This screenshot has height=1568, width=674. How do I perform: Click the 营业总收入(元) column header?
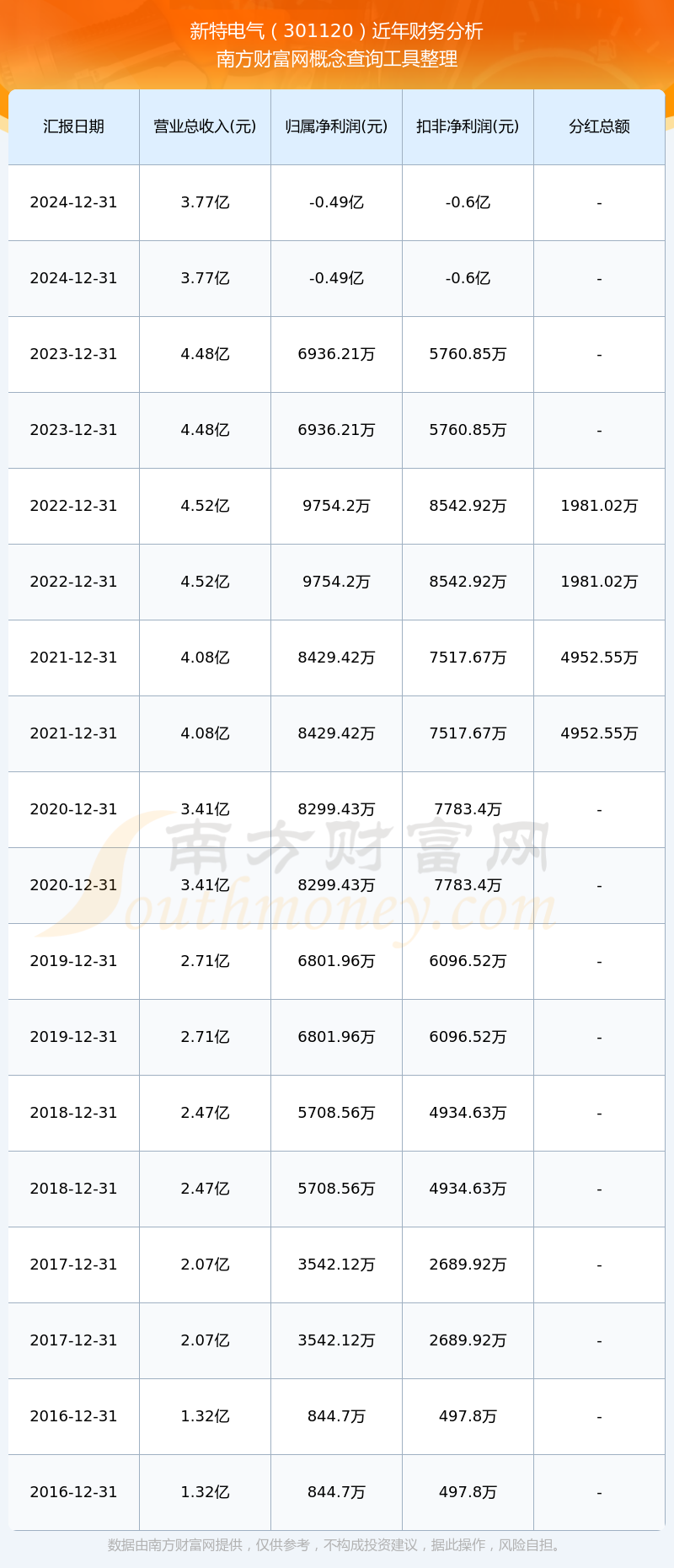[205, 126]
